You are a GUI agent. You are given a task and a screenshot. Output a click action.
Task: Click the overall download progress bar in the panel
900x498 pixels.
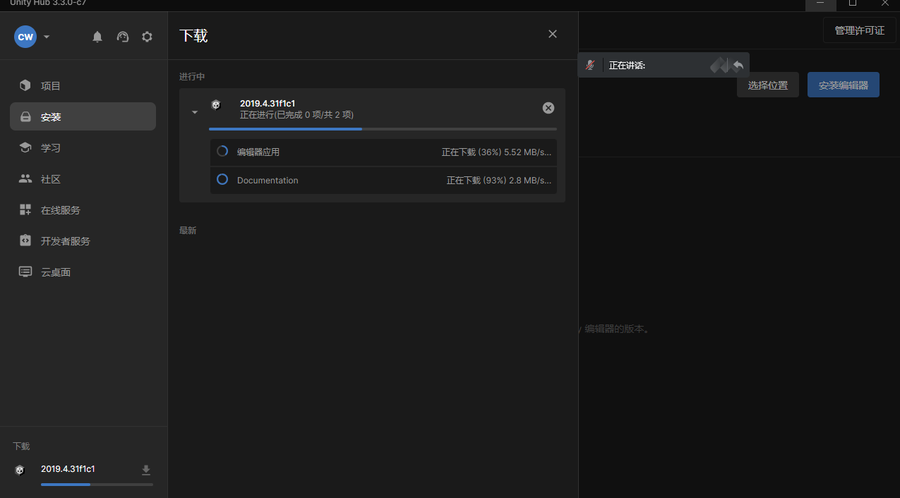(383, 129)
